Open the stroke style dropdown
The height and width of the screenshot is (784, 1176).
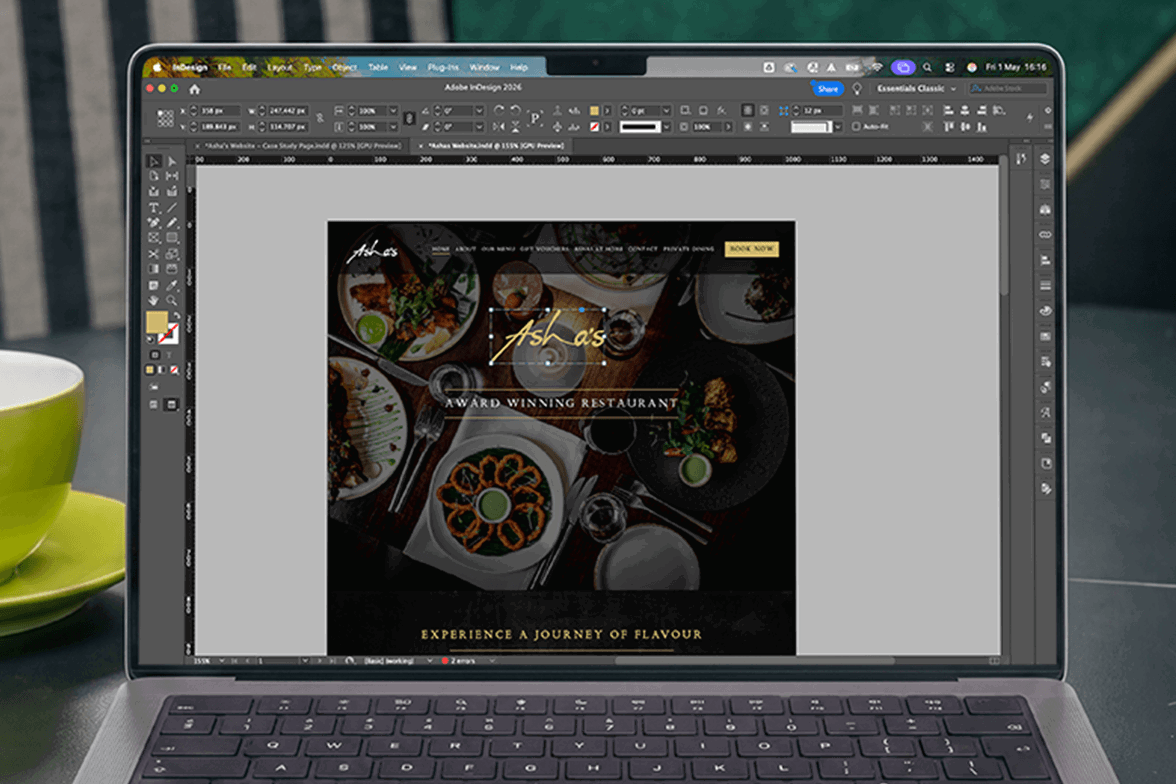point(666,127)
